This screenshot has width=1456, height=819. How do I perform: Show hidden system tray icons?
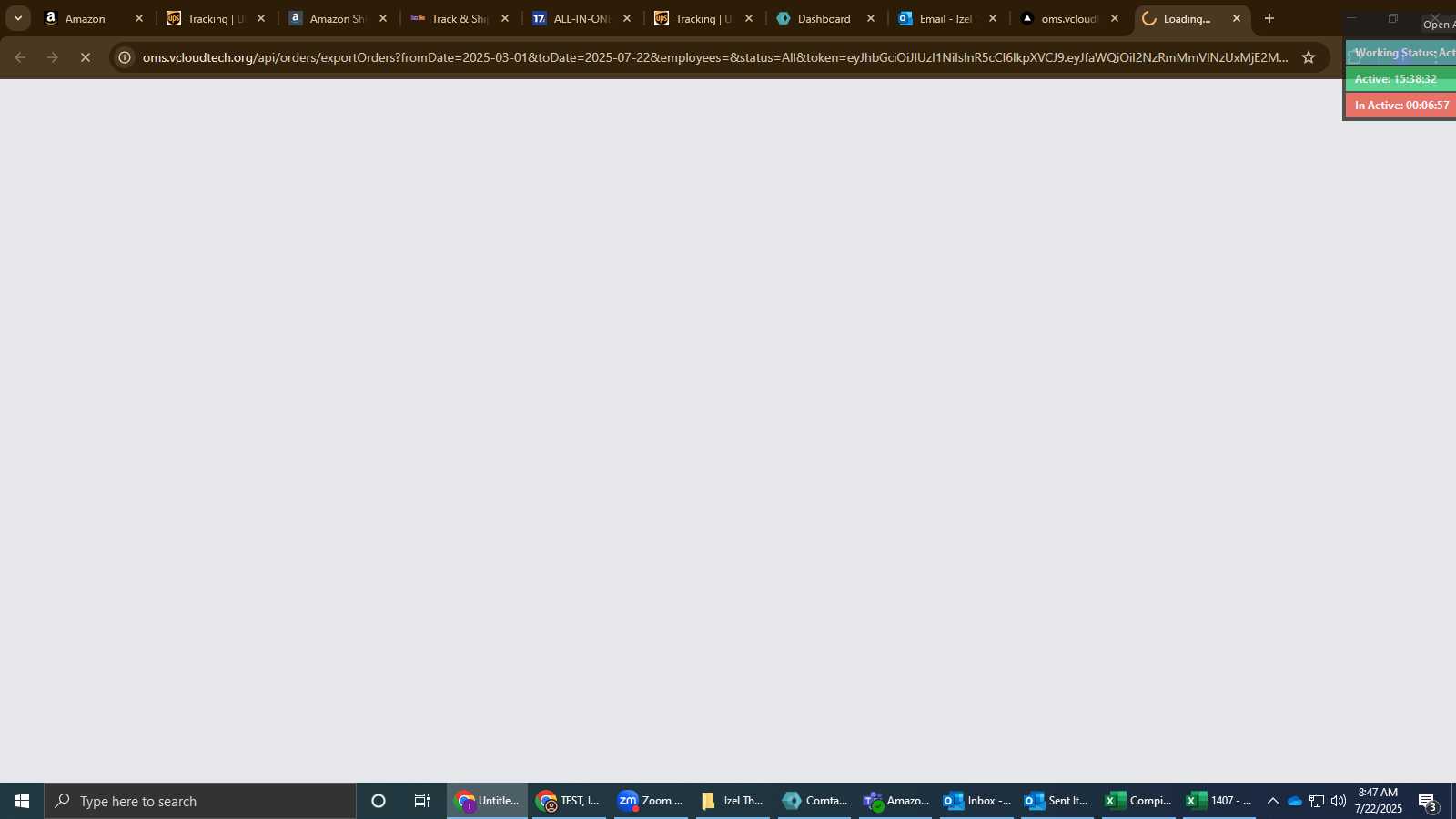[1273, 801]
